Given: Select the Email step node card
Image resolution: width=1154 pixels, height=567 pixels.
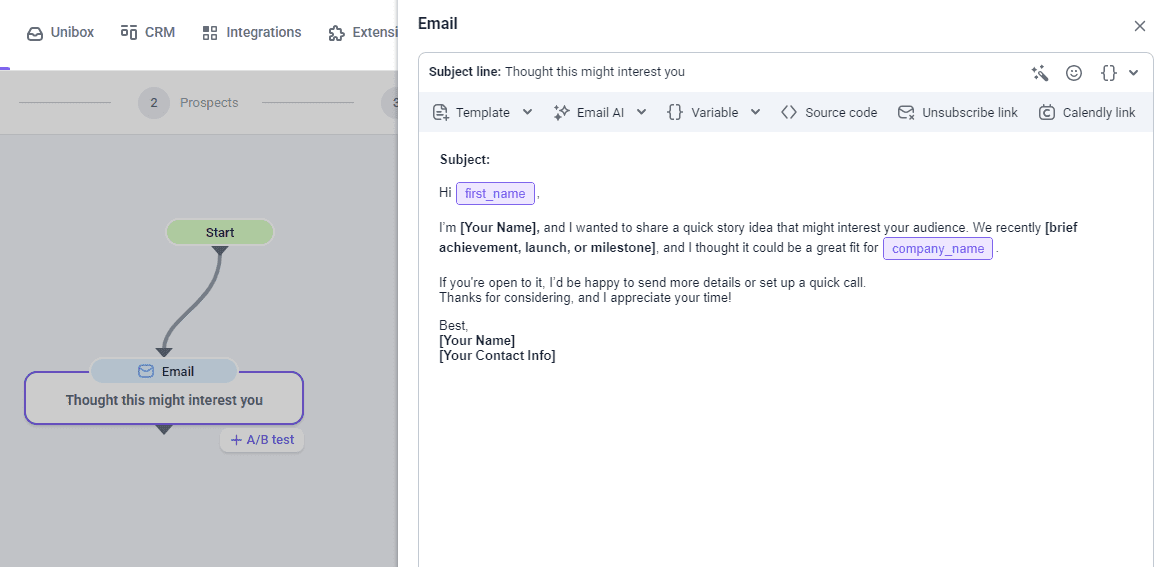Looking at the screenshot, I should 164,399.
